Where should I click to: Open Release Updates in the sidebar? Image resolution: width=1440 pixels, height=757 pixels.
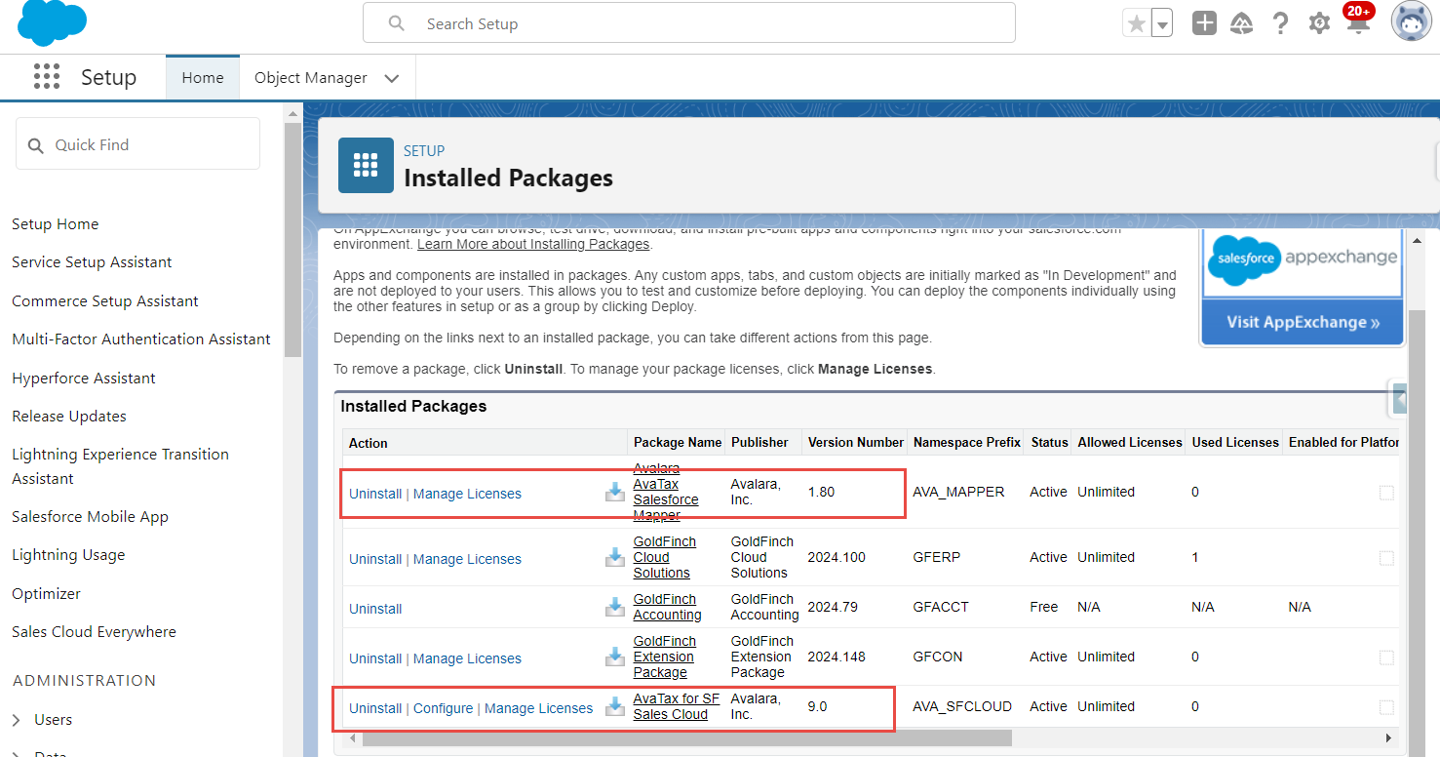point(69,416)
